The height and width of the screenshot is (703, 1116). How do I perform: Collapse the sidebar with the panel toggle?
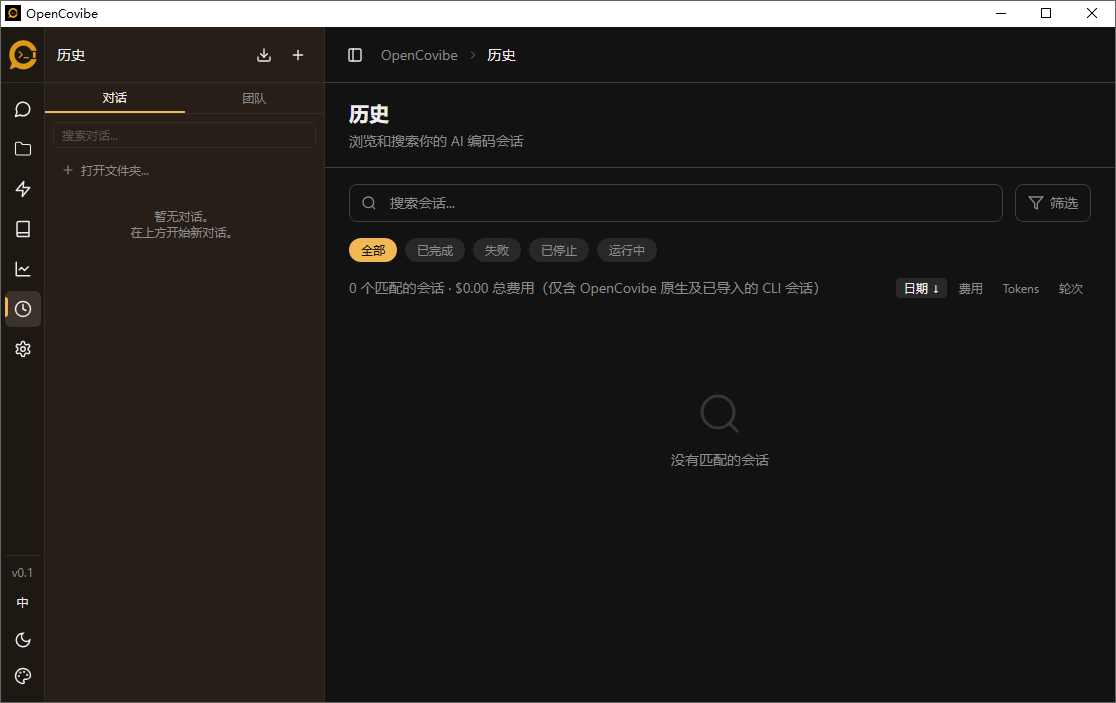pyautogui.click(x=355, y=55)
